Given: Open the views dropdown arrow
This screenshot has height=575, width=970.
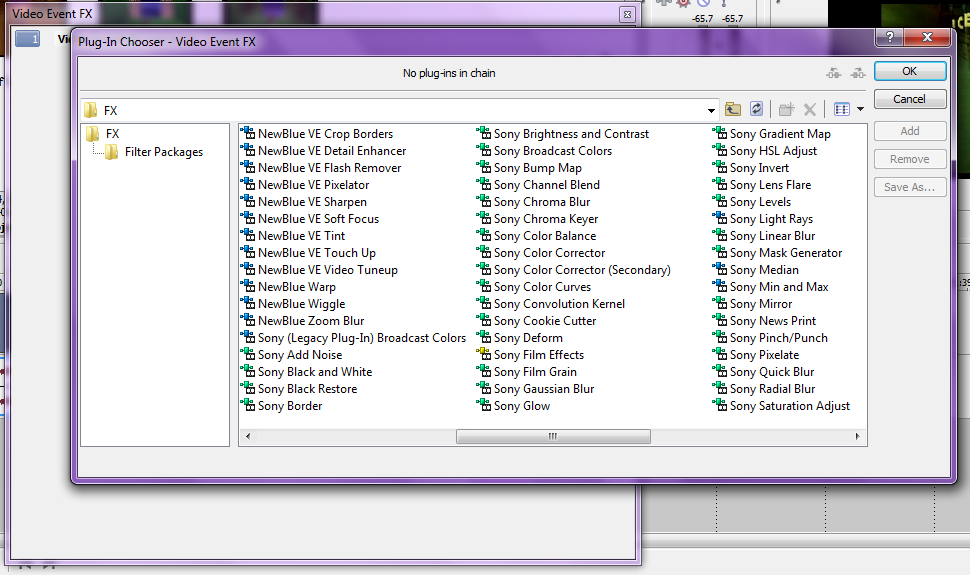Looking at the screenshot, I should [861, 110].
